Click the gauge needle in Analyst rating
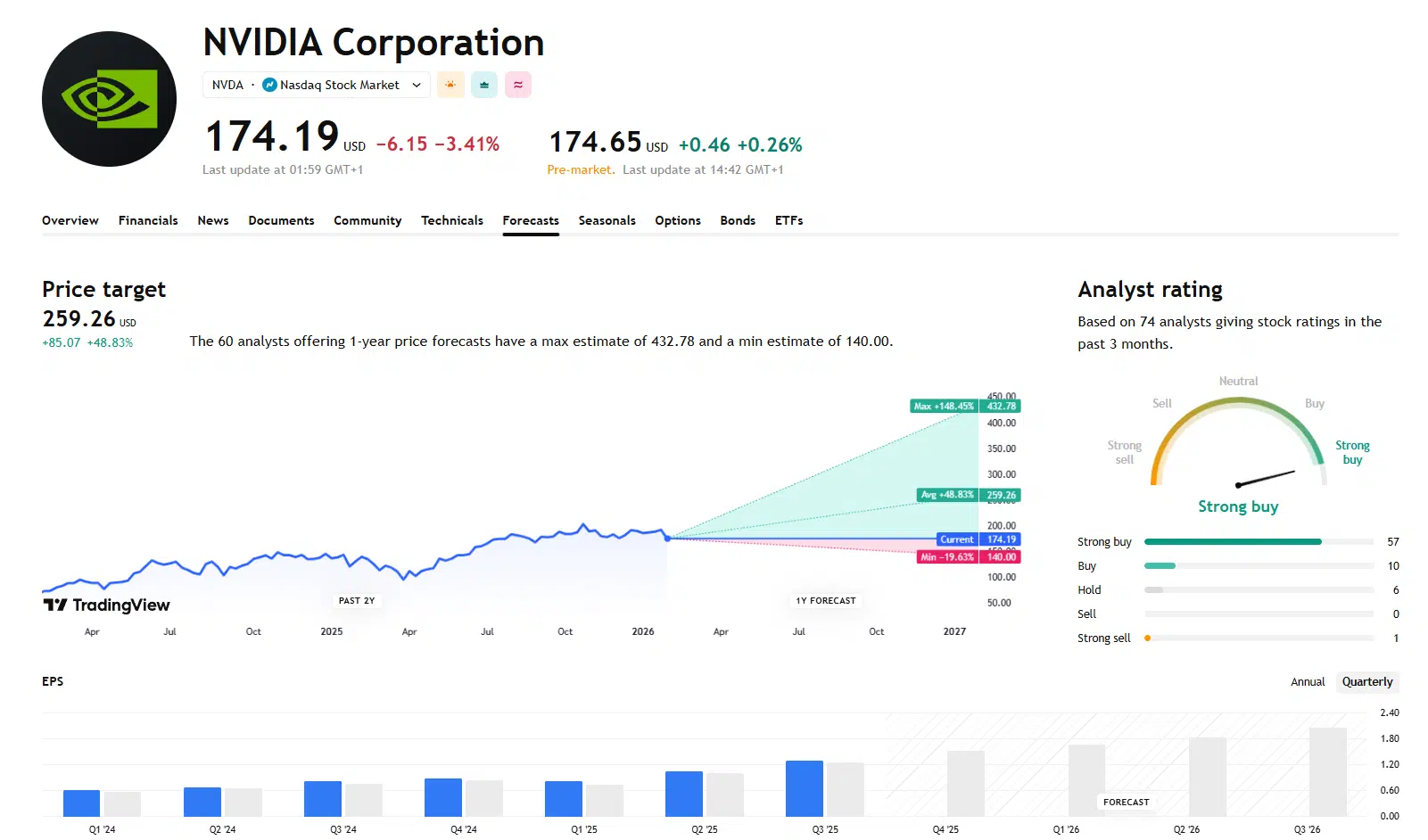The image size is (1428, 840). coord(1266,478)
